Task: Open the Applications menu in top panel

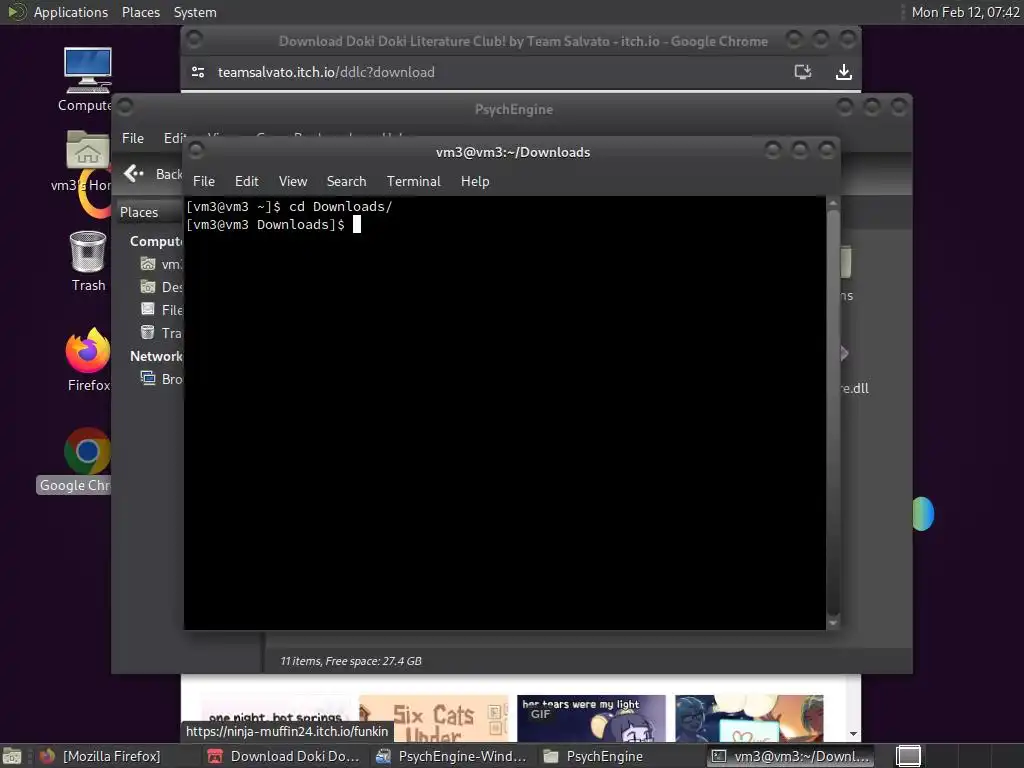Action: [71, 12]
